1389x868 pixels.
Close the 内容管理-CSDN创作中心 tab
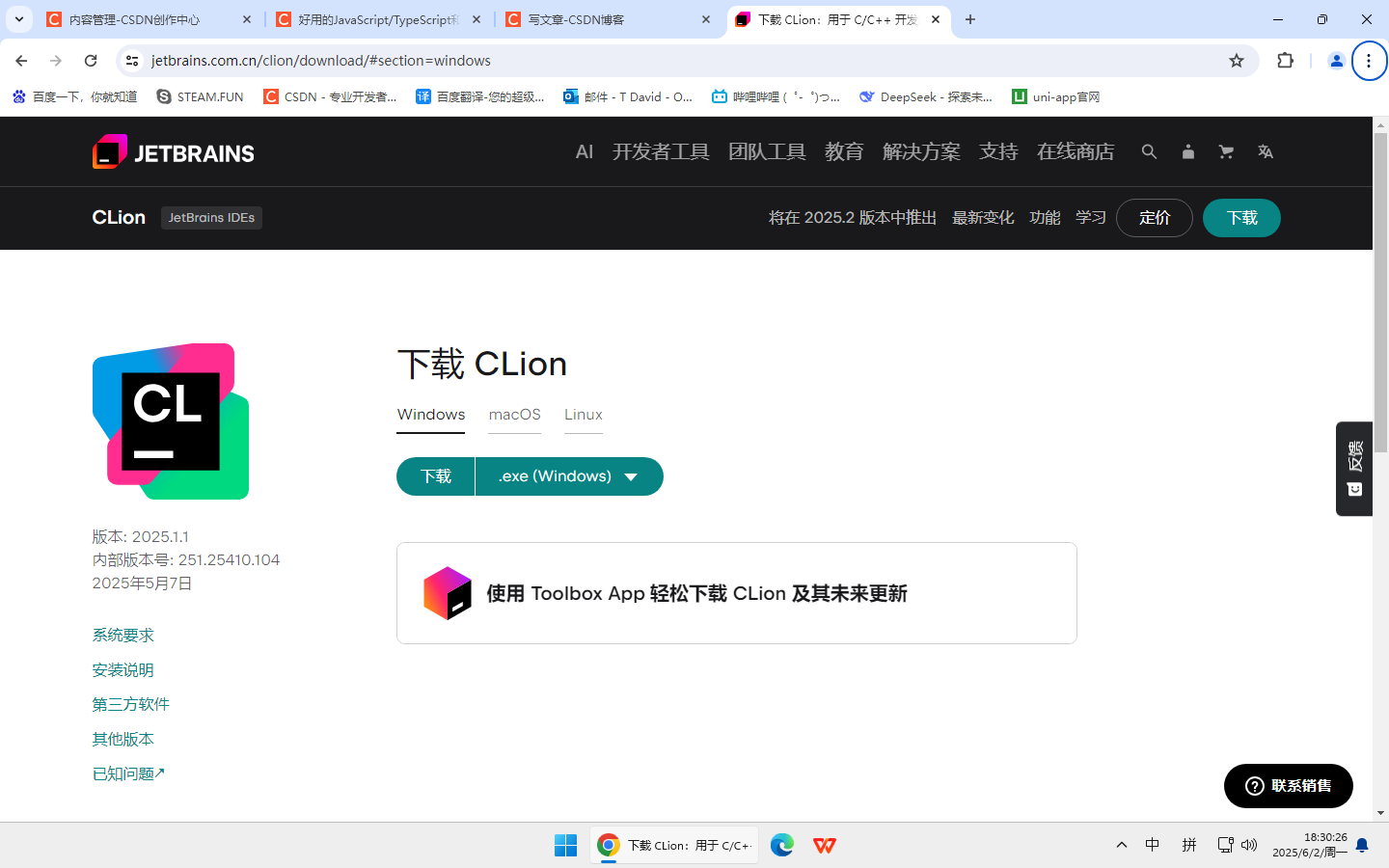(x=247, y=19)
